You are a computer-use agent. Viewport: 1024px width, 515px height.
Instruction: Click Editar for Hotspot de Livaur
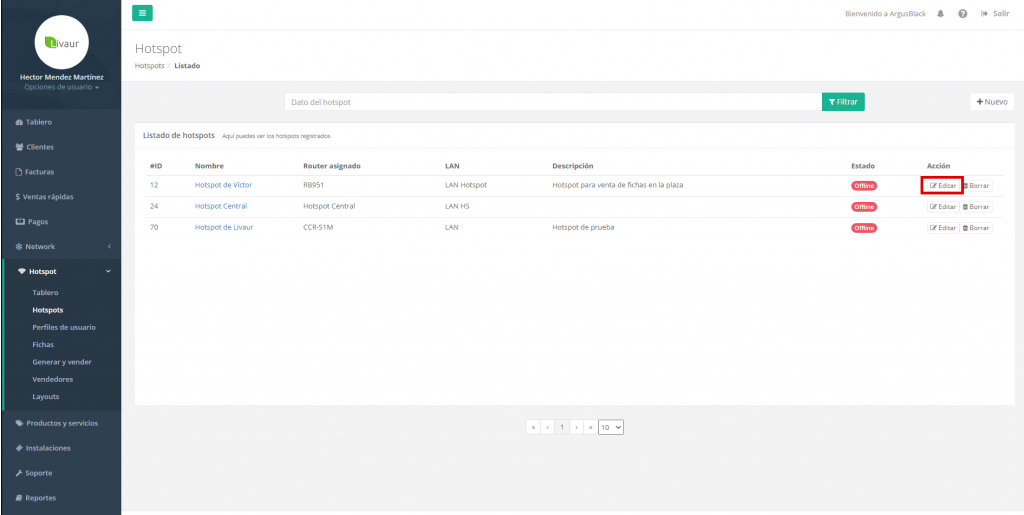pos(943,228)
